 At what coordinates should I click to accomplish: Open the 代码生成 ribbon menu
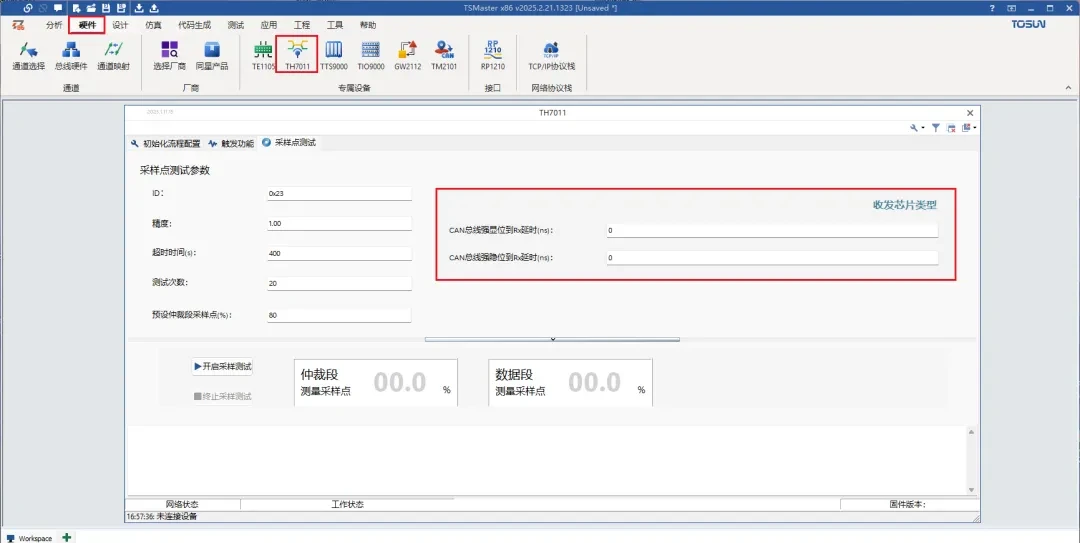[194, 25]
